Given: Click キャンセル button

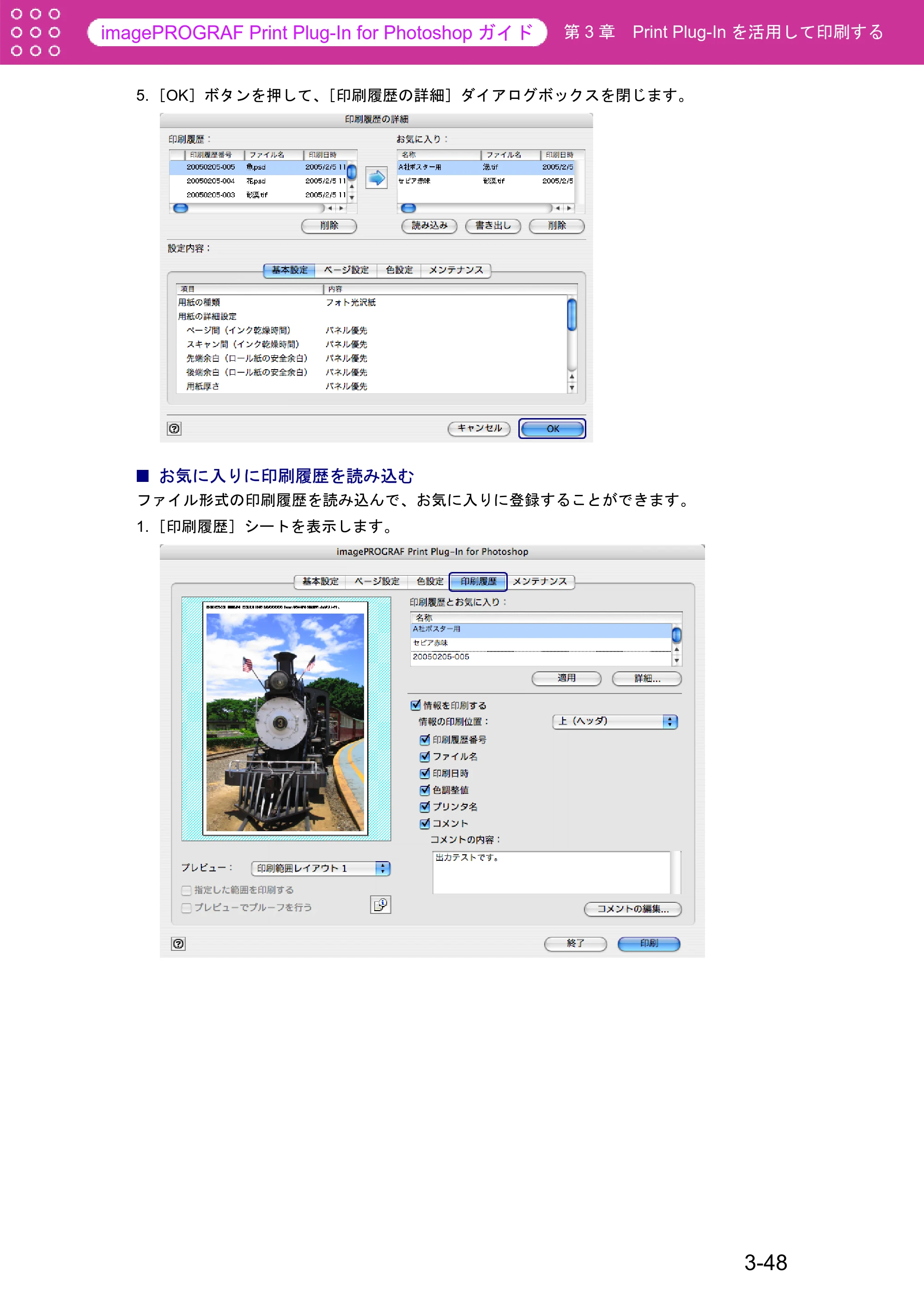Looking at the screenshot, I should click(x=479, y=428).
